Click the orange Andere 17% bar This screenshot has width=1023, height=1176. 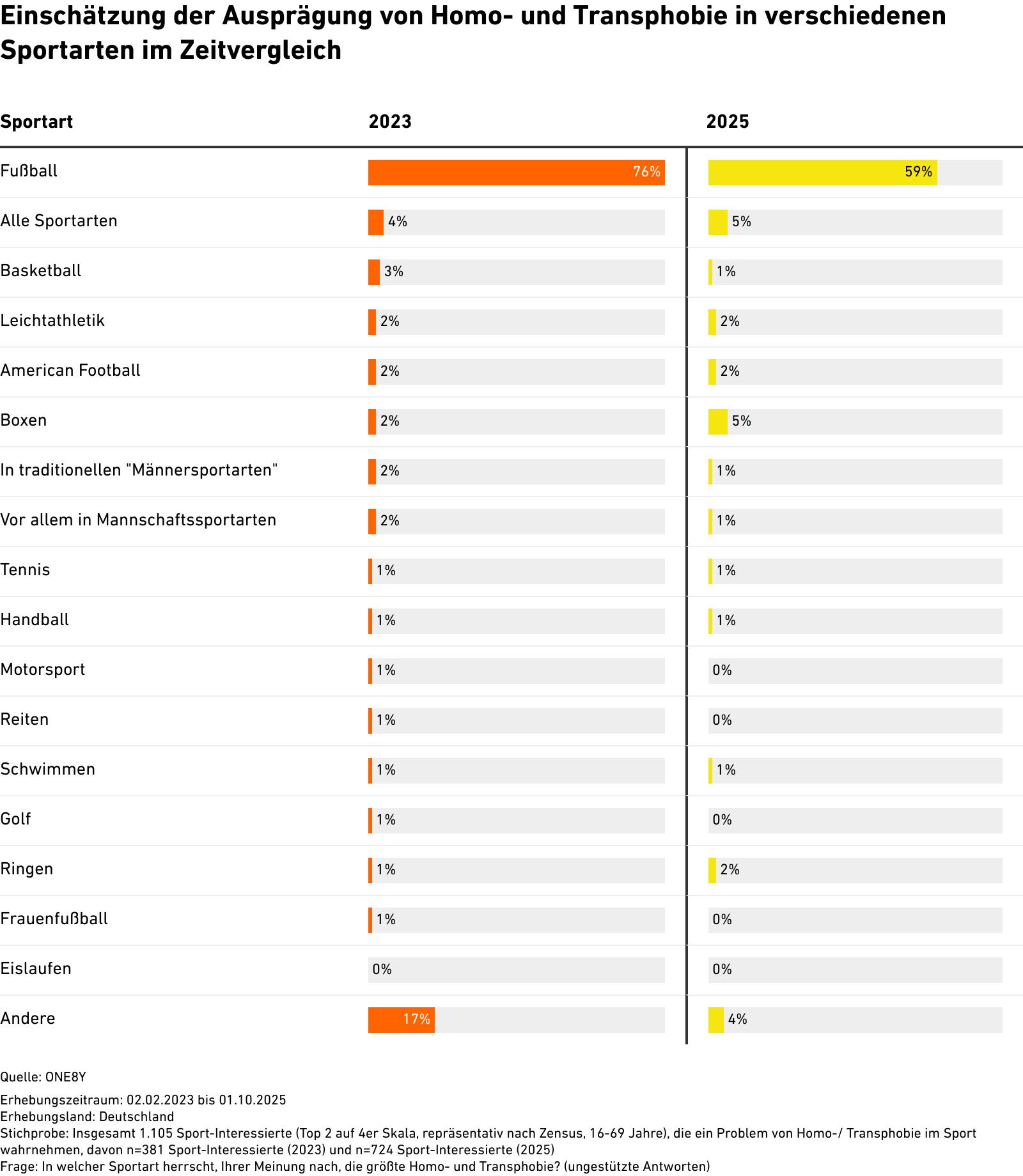(x=401, y=1019)
